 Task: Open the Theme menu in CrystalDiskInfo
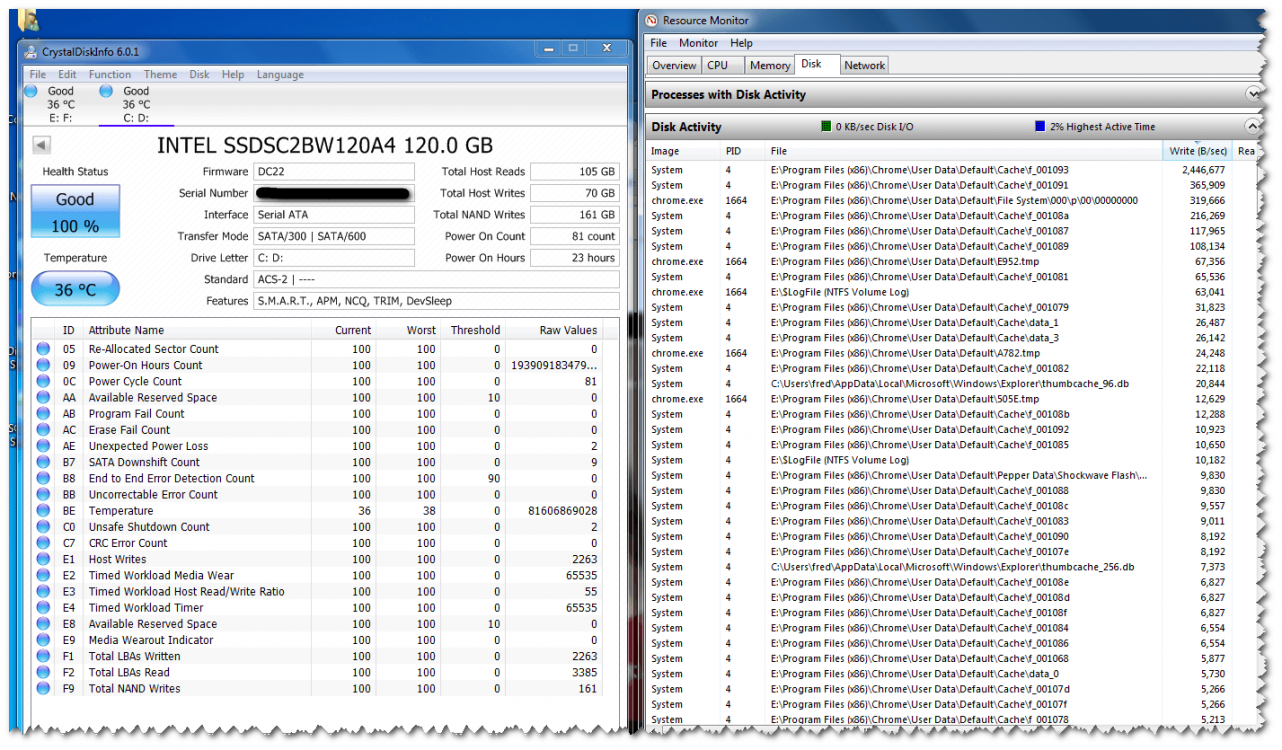click(160, 74)
